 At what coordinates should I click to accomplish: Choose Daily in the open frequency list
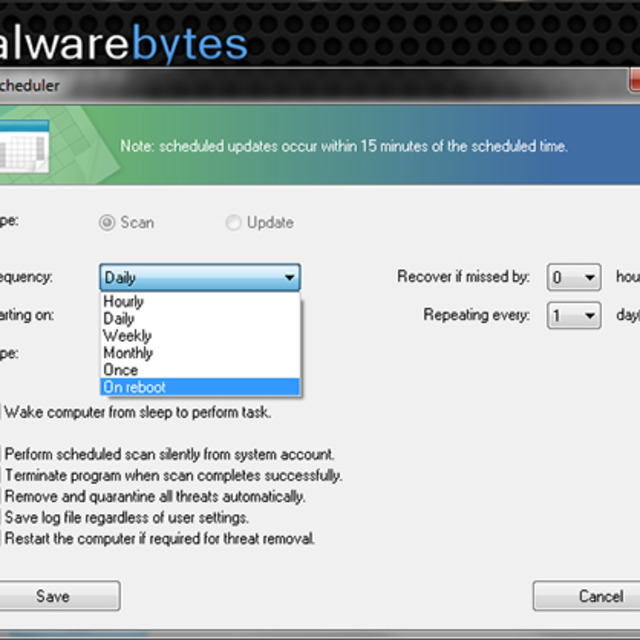click(x=200, y=318)
